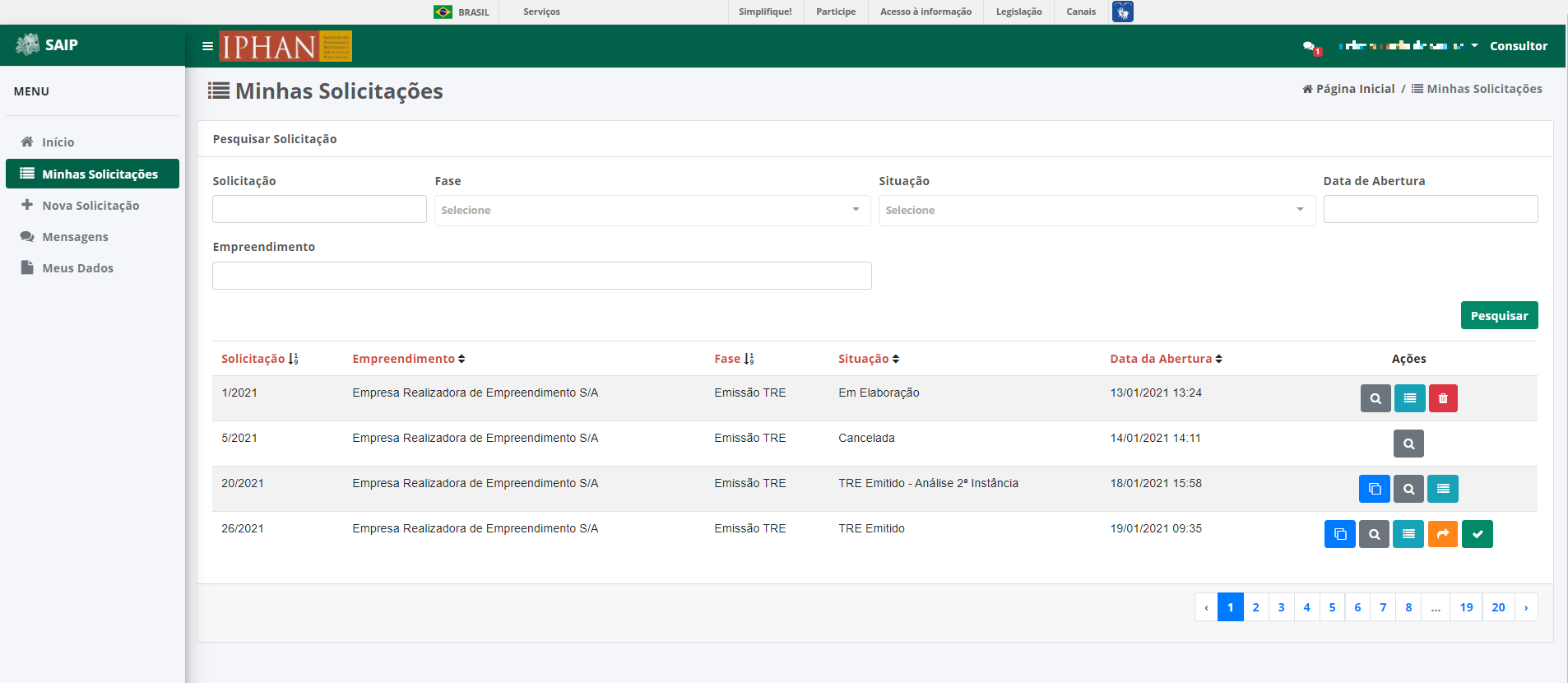This screenshot has width=1568, height=683.
Task: Go to page 3 of results
Action: (x=1281, y=607)
